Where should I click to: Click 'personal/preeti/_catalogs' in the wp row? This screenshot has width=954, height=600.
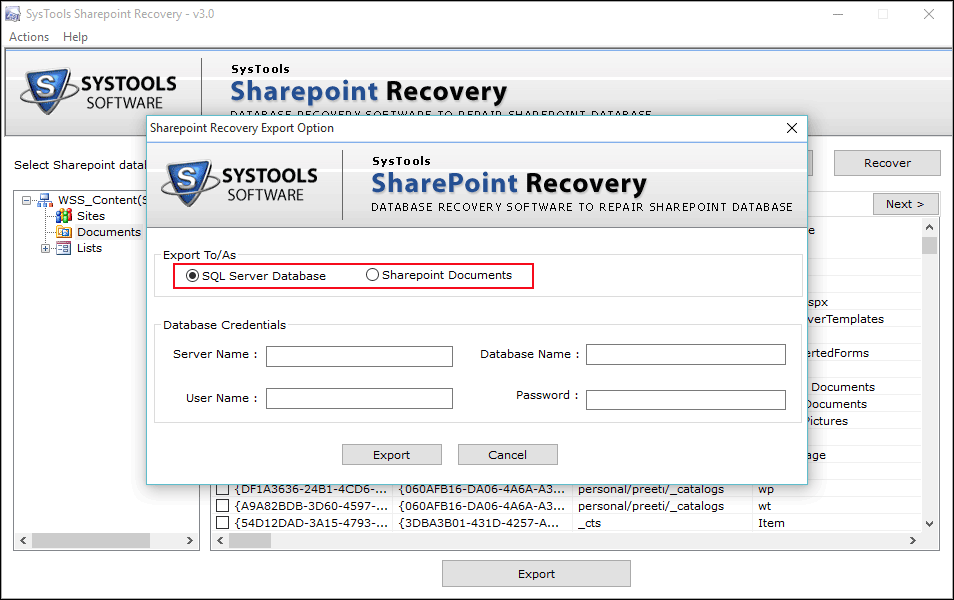(x=651, y=489)
